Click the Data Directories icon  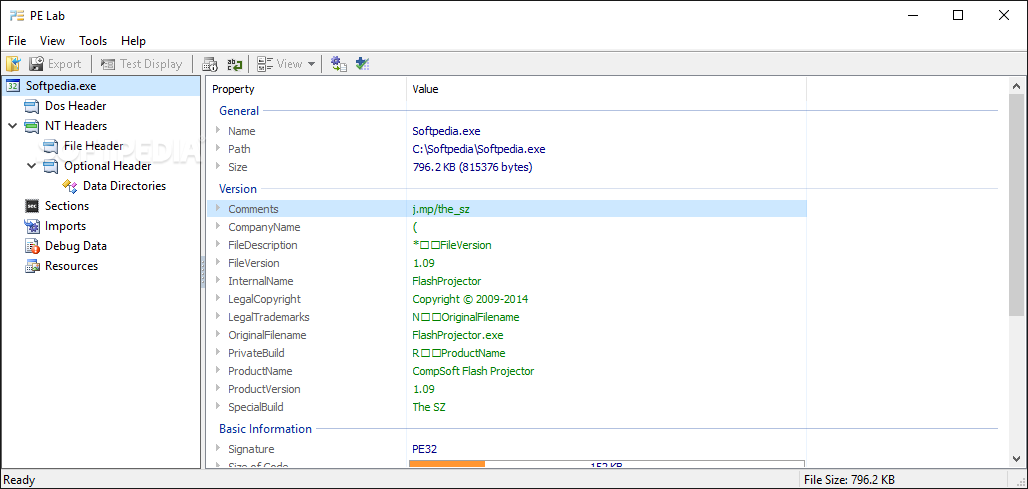pyautogui.click(x=70, y=186)
